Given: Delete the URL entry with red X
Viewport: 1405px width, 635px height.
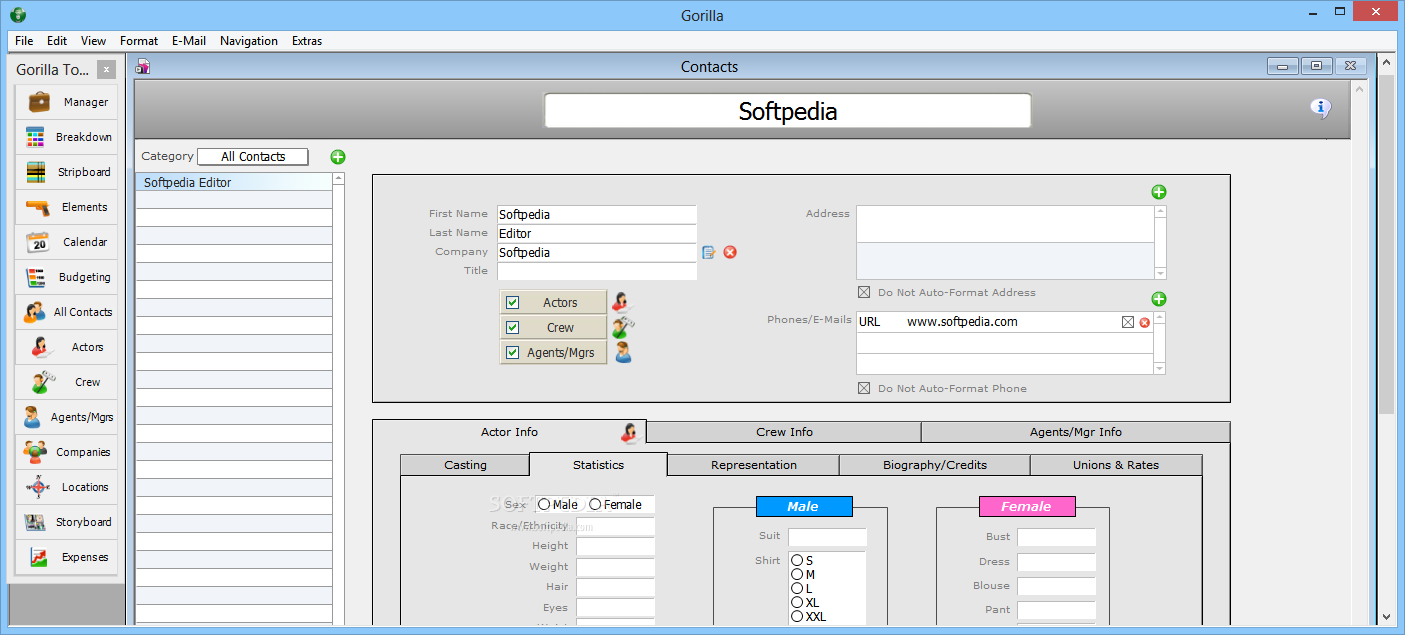Looking at the screenshot, I should coord(1144,322).
